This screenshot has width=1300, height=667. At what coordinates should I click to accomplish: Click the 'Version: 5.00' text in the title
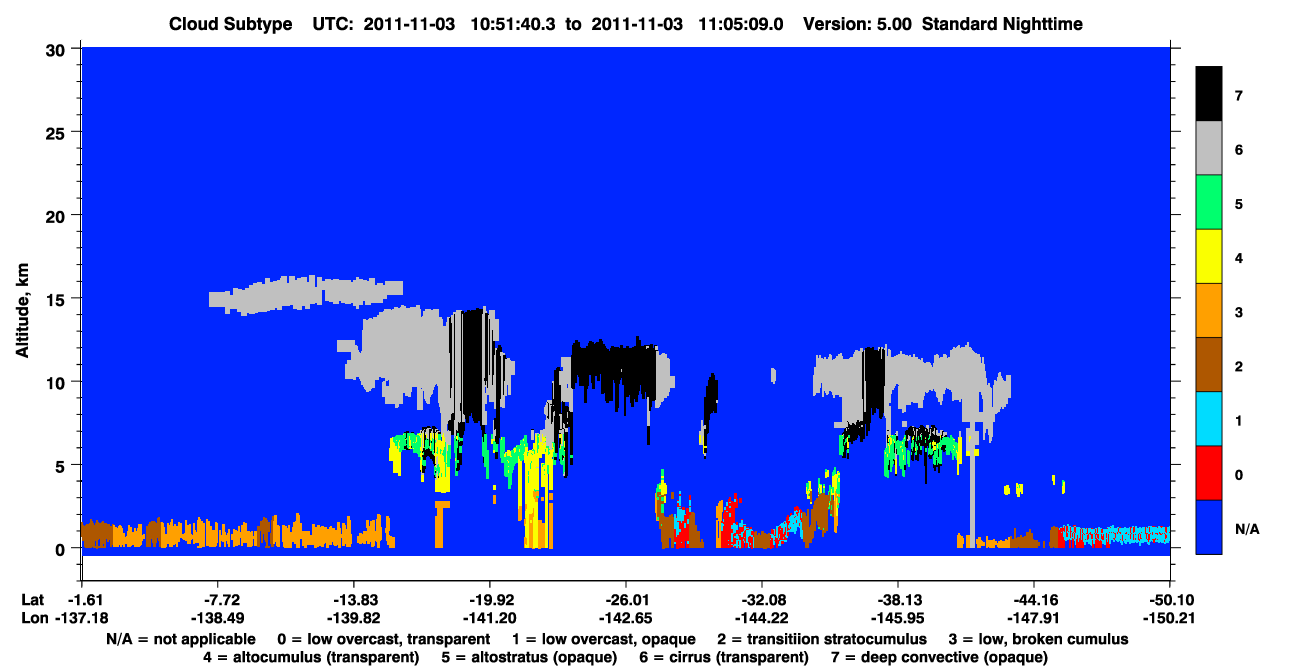click(x=857, y=24)
